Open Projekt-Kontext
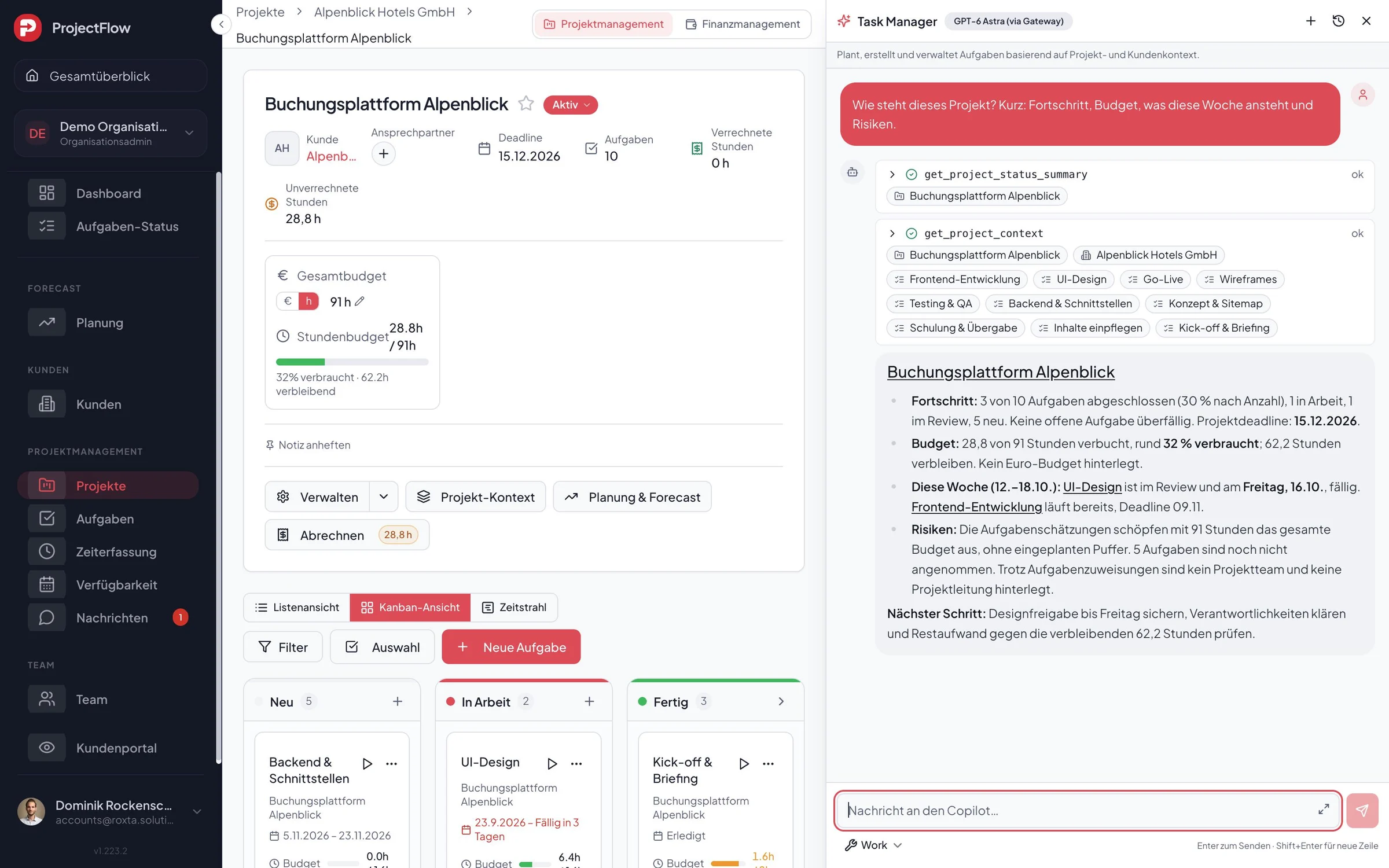1389x868 pixels. [x=476, y=496]
